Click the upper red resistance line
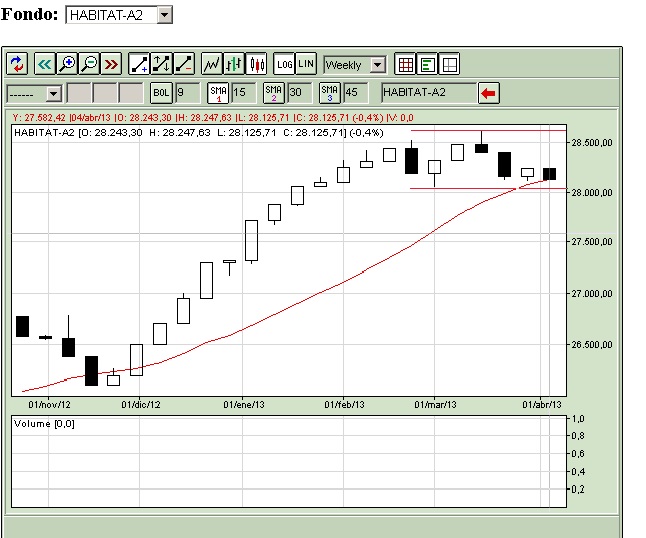646x538 pixels. coord(488,131)
